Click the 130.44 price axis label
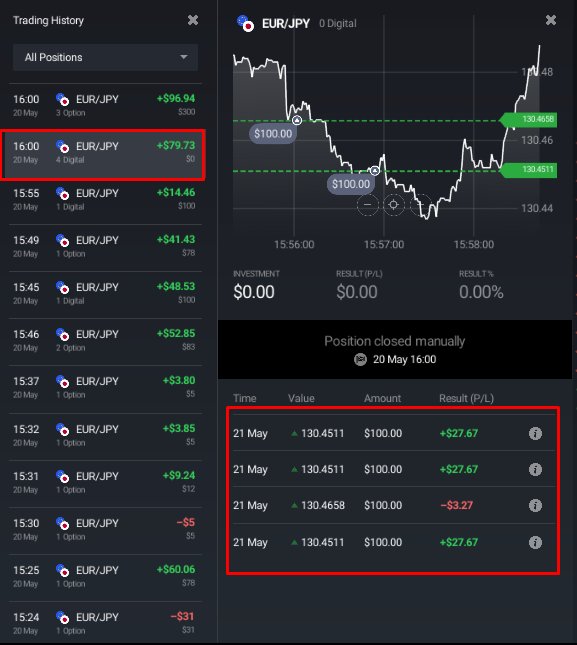Screen dimensions: 577x645 point(537,209)
